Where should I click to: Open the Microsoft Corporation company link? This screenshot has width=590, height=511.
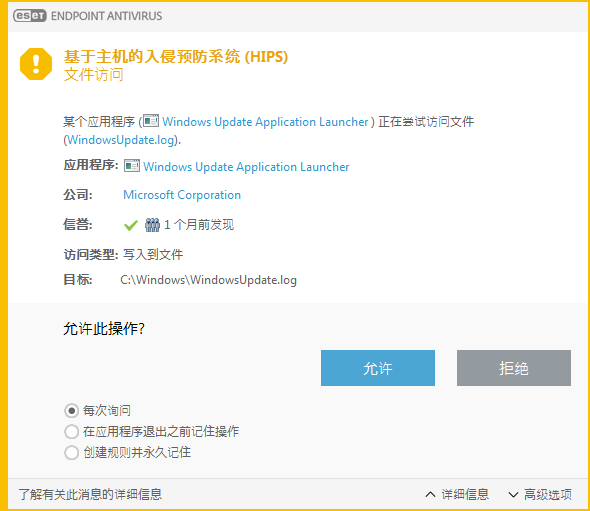coord(182,195)
